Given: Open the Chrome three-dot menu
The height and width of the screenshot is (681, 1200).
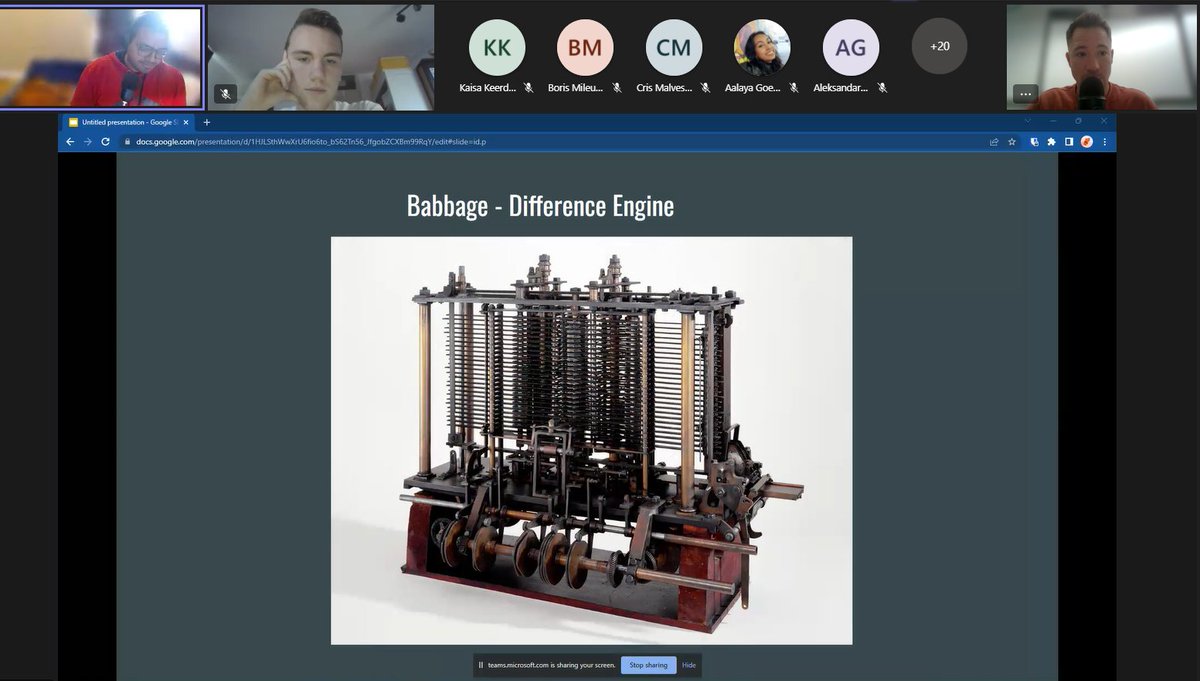Looking at the screenshot, I should (1103, 142).
